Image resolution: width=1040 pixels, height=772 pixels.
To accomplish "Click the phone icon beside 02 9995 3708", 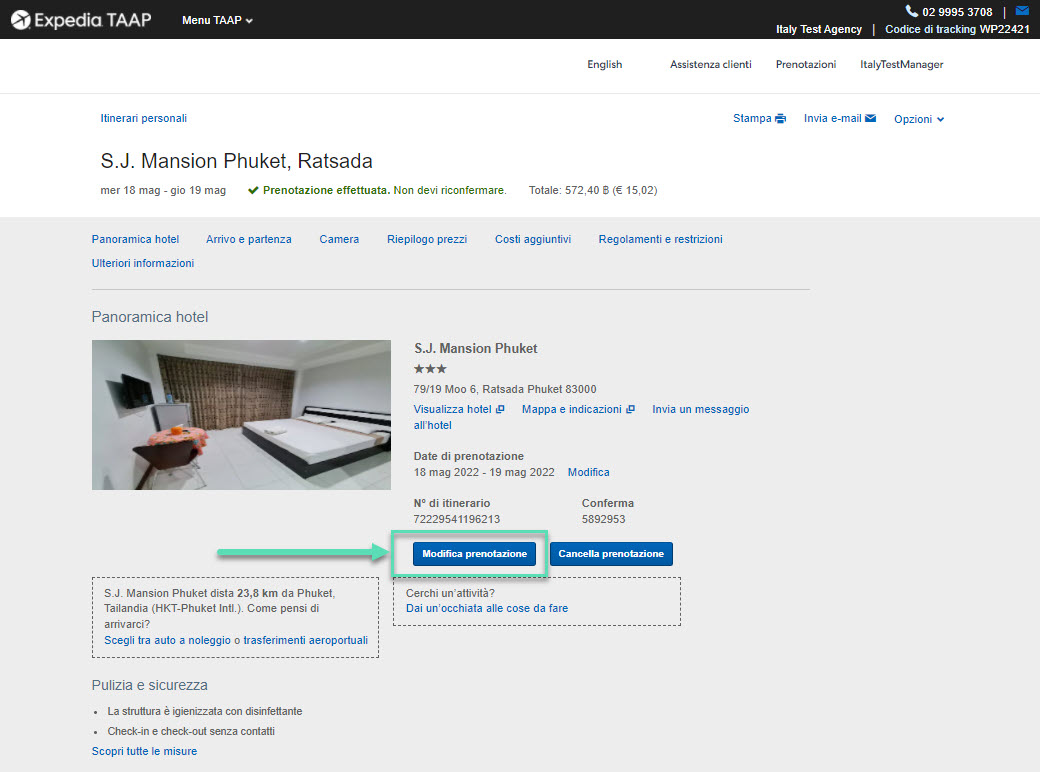I will [x=912, y=11].
